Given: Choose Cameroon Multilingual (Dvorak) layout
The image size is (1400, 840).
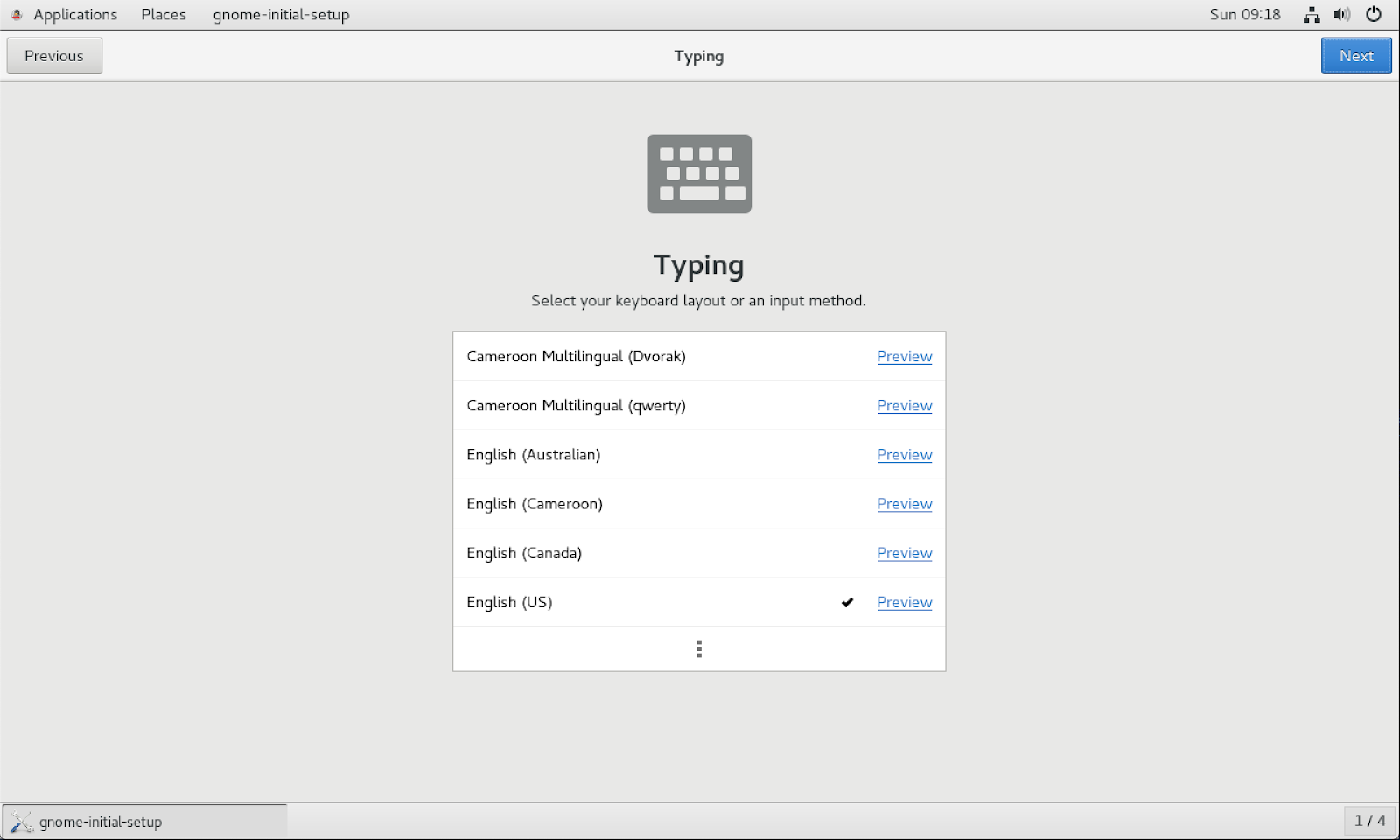Looking at the screenshot, I should point(699,356).
